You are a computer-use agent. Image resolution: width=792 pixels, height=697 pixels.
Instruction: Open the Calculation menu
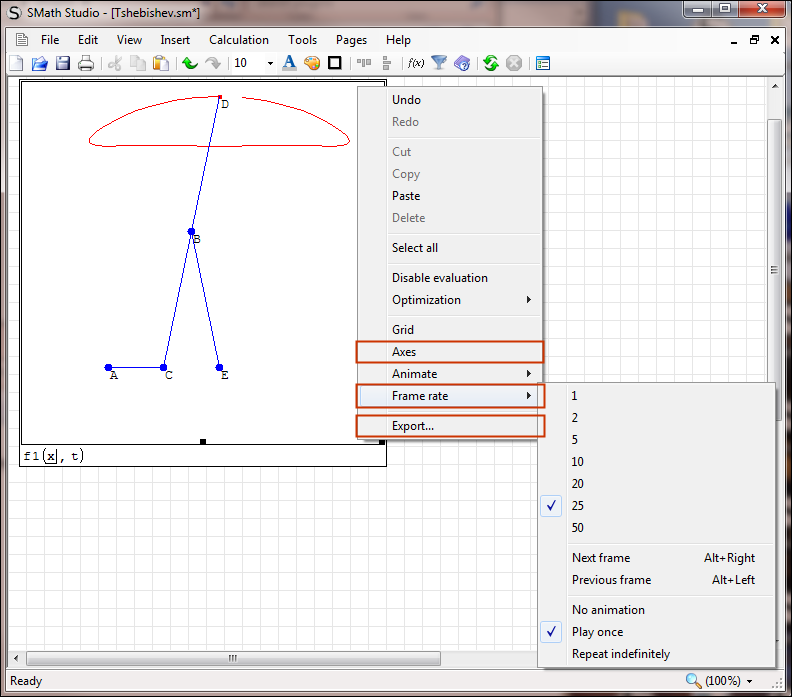tap(238, 40)
